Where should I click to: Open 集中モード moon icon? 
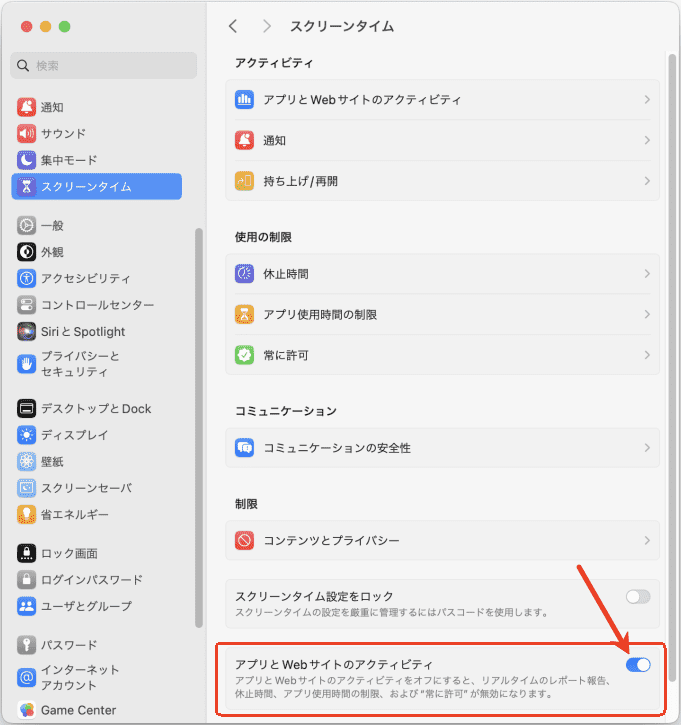click(26, 160)
